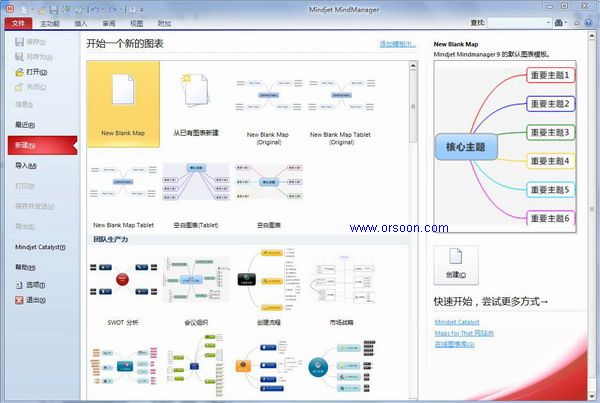Click the 打开 yellow folder icon
Image resolution: width=600 pixels, height=403 pixels.
click(x=19, y=72)
